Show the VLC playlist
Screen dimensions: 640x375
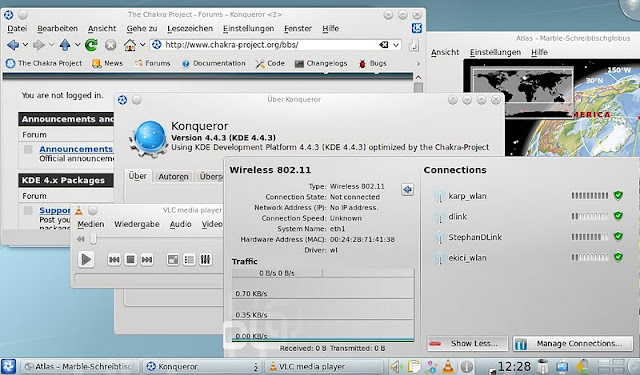189,260
